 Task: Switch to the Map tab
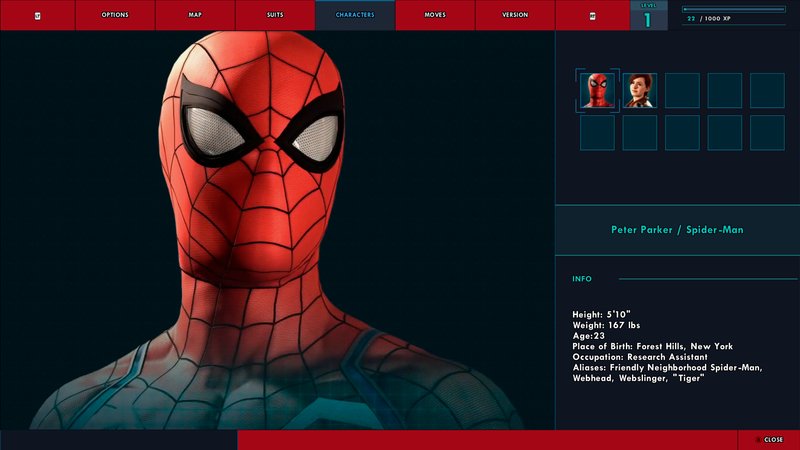(x=195, y=15)
